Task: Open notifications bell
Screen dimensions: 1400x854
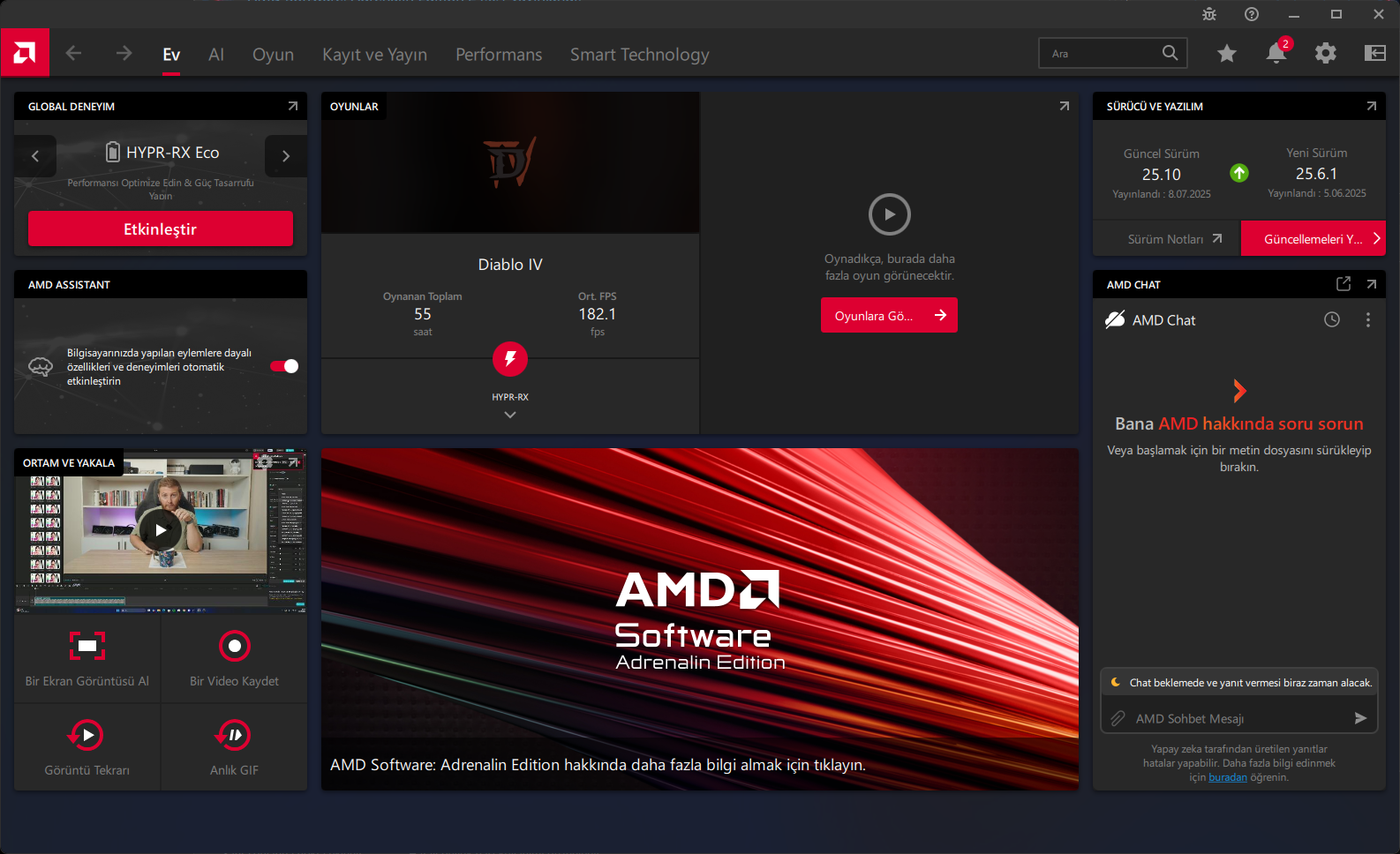Action: pyautogui.click(x=1276, y=53)
